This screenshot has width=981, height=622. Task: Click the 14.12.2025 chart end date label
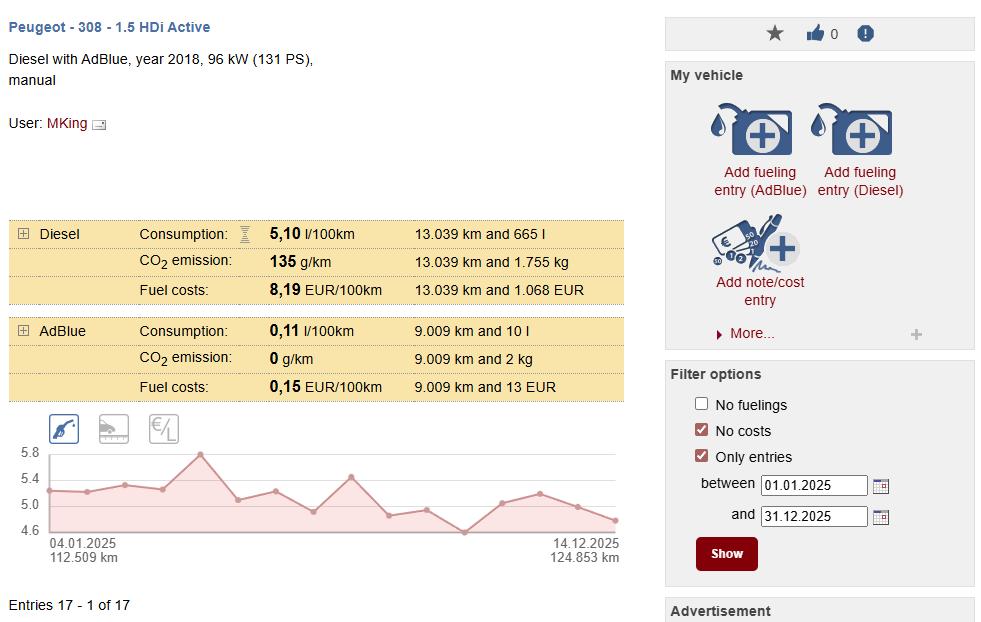[x=586, y=543]
